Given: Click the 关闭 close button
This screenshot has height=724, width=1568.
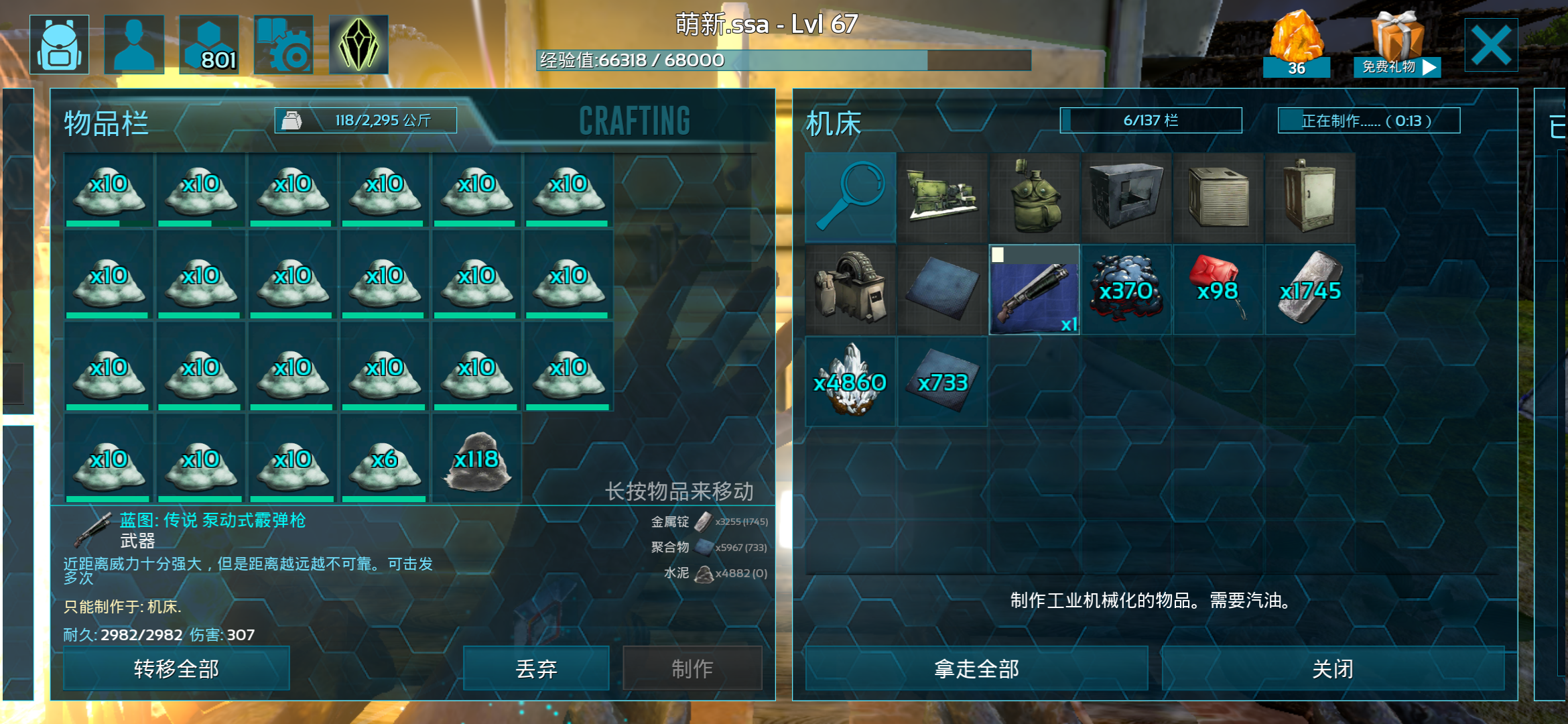Looking at the screenshot, I should [1333, 668].
